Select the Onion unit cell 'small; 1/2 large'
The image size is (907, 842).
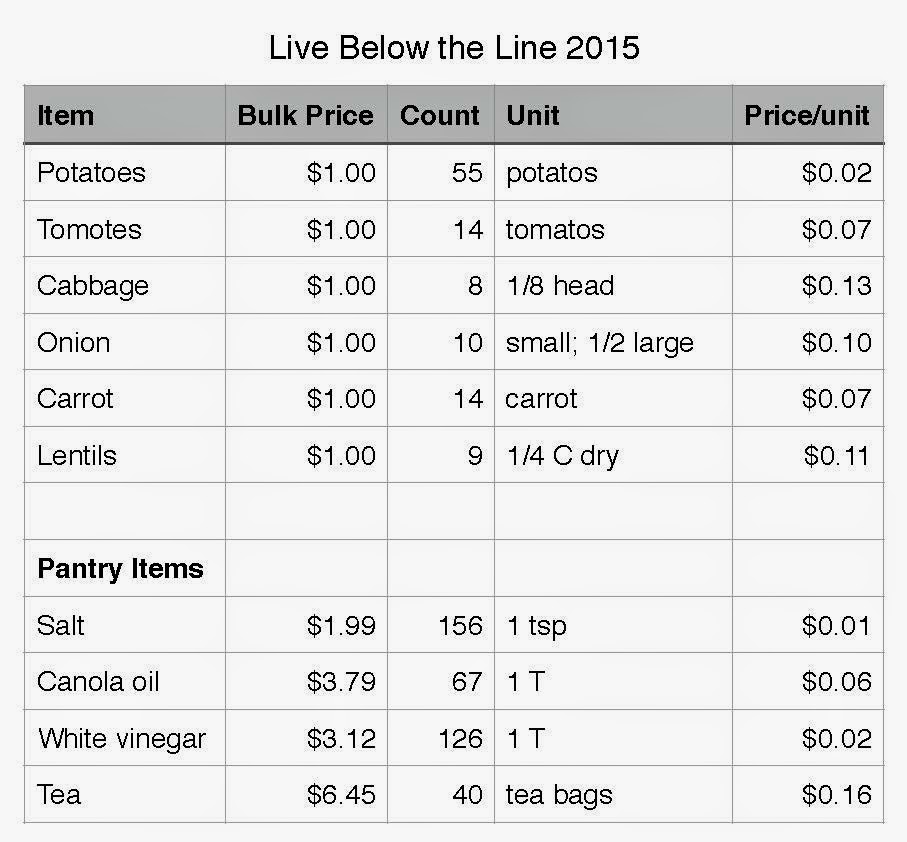[613, 342]
